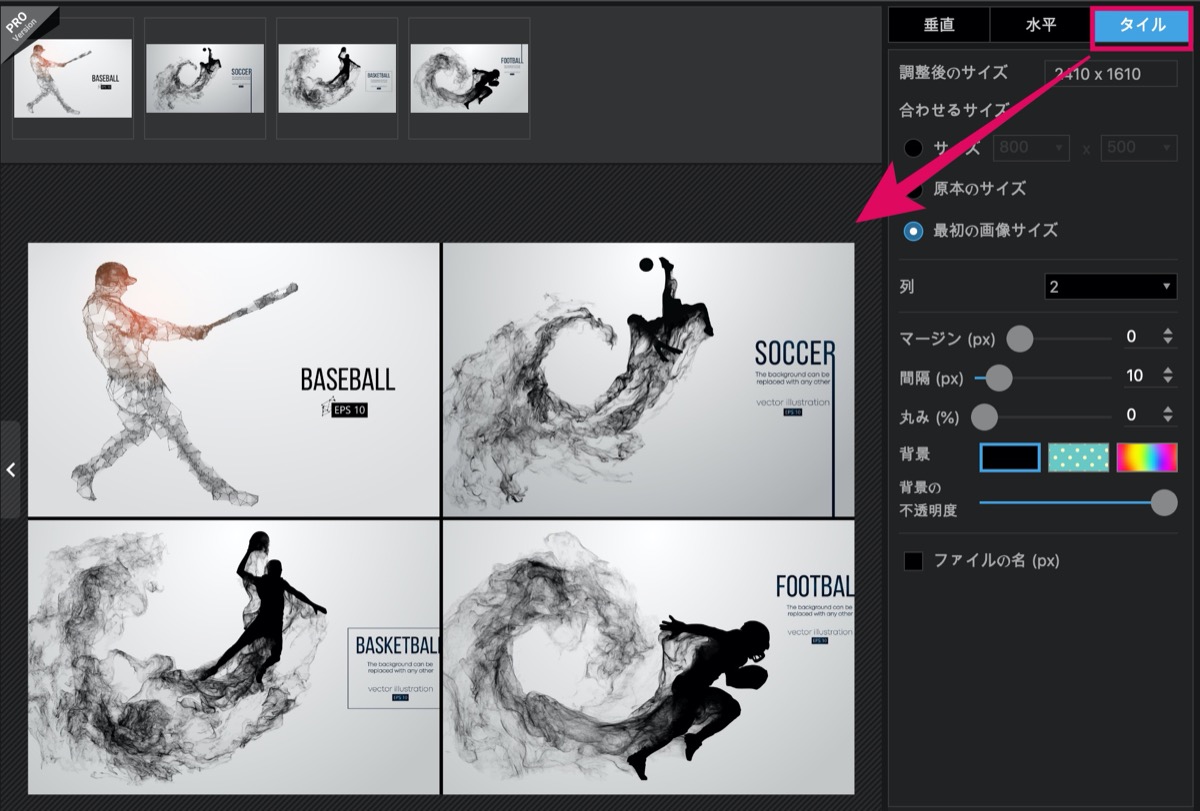Click the 丸み (%) slider handle
The height and width of the screenshot is (811, 1200).
[x=985, y=415]
